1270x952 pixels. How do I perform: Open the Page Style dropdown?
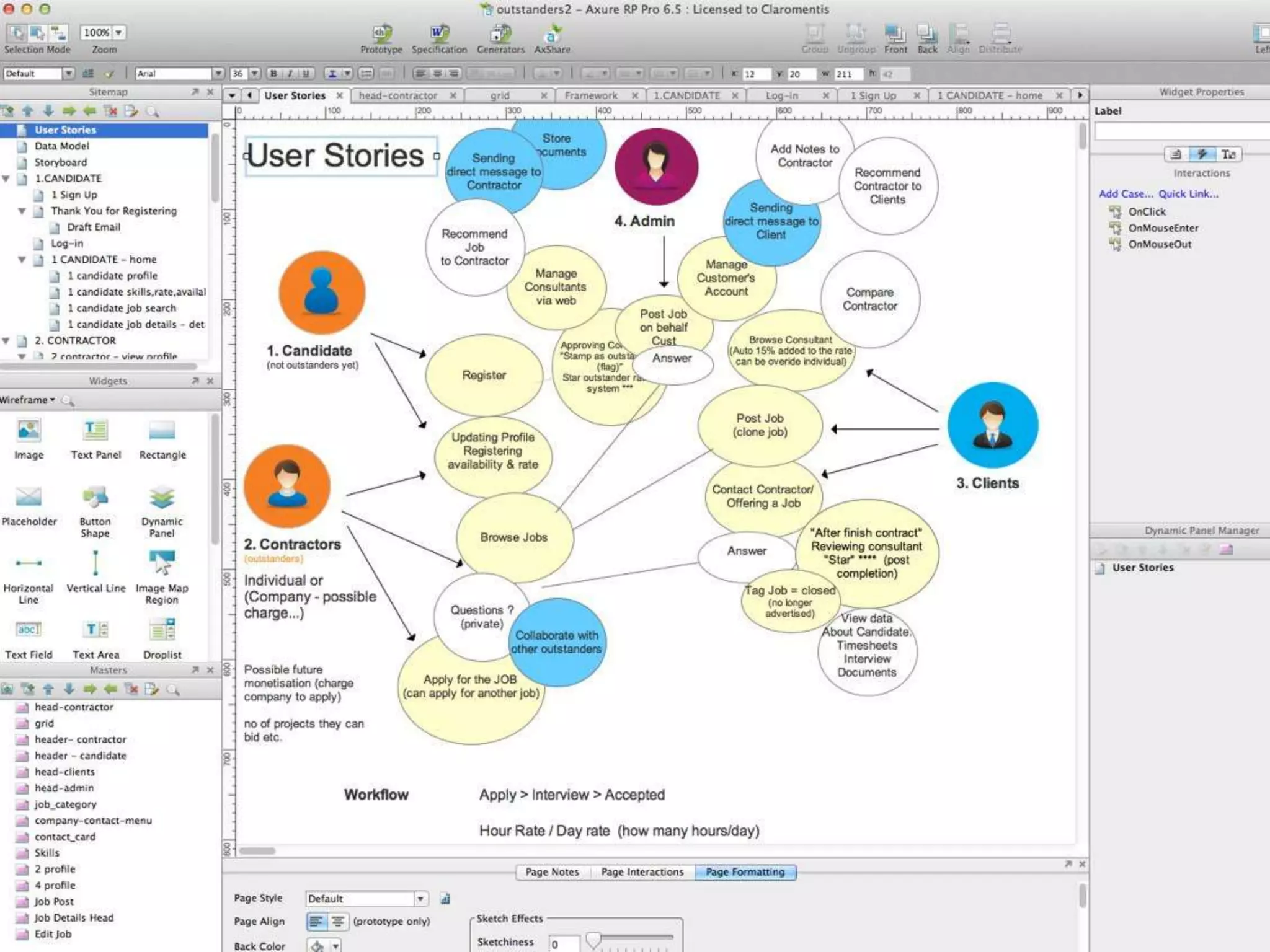coord(420,899)
